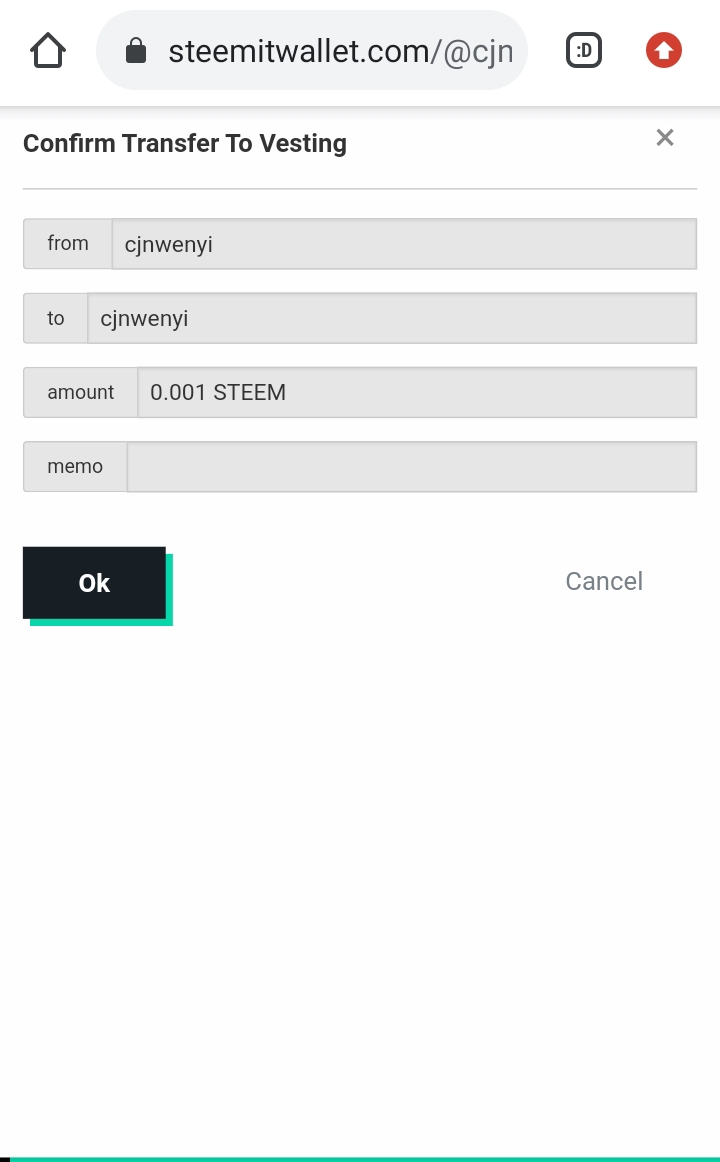Click the divider line under dialog title
Viewport: 720px width, 1162px height.
(x=360, y=188)
